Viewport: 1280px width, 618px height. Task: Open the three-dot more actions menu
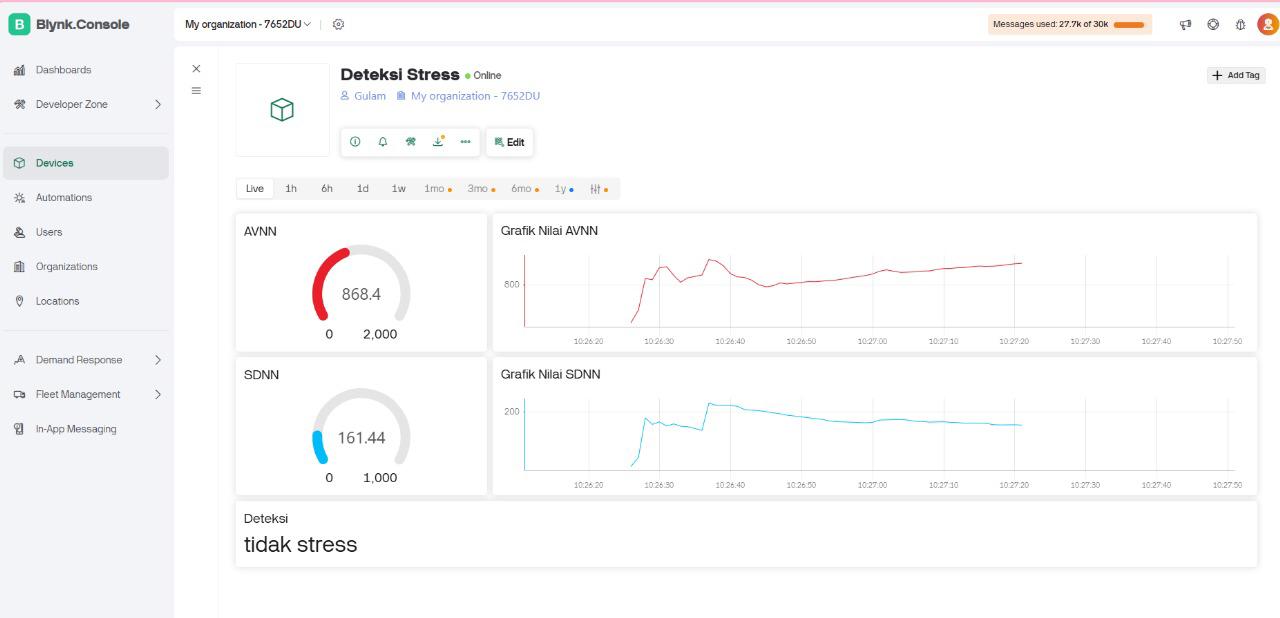(x=465, y=142)
